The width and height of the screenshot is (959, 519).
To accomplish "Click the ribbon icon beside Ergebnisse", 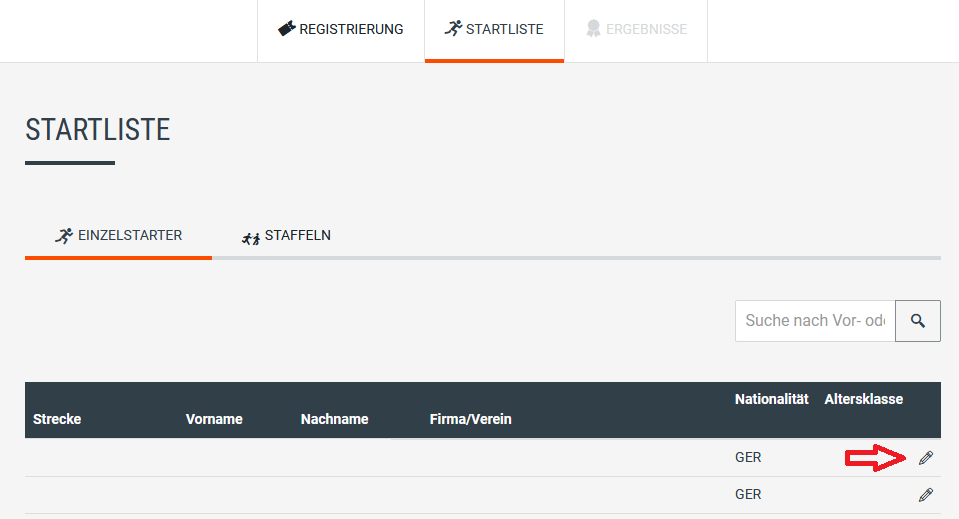I will click(593, 29).
